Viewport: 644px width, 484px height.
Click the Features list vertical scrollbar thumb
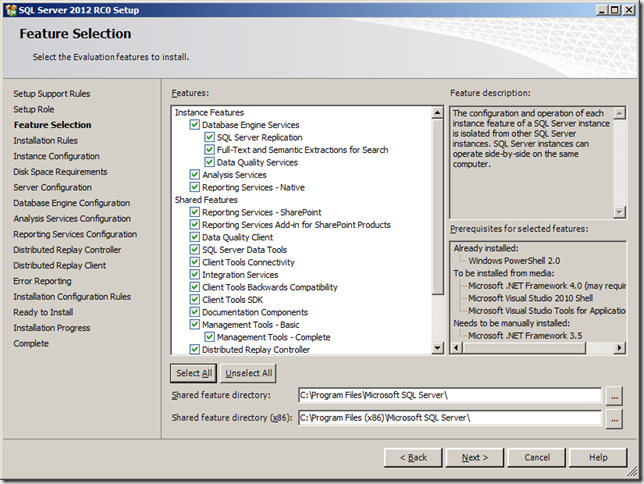point(438,207)
